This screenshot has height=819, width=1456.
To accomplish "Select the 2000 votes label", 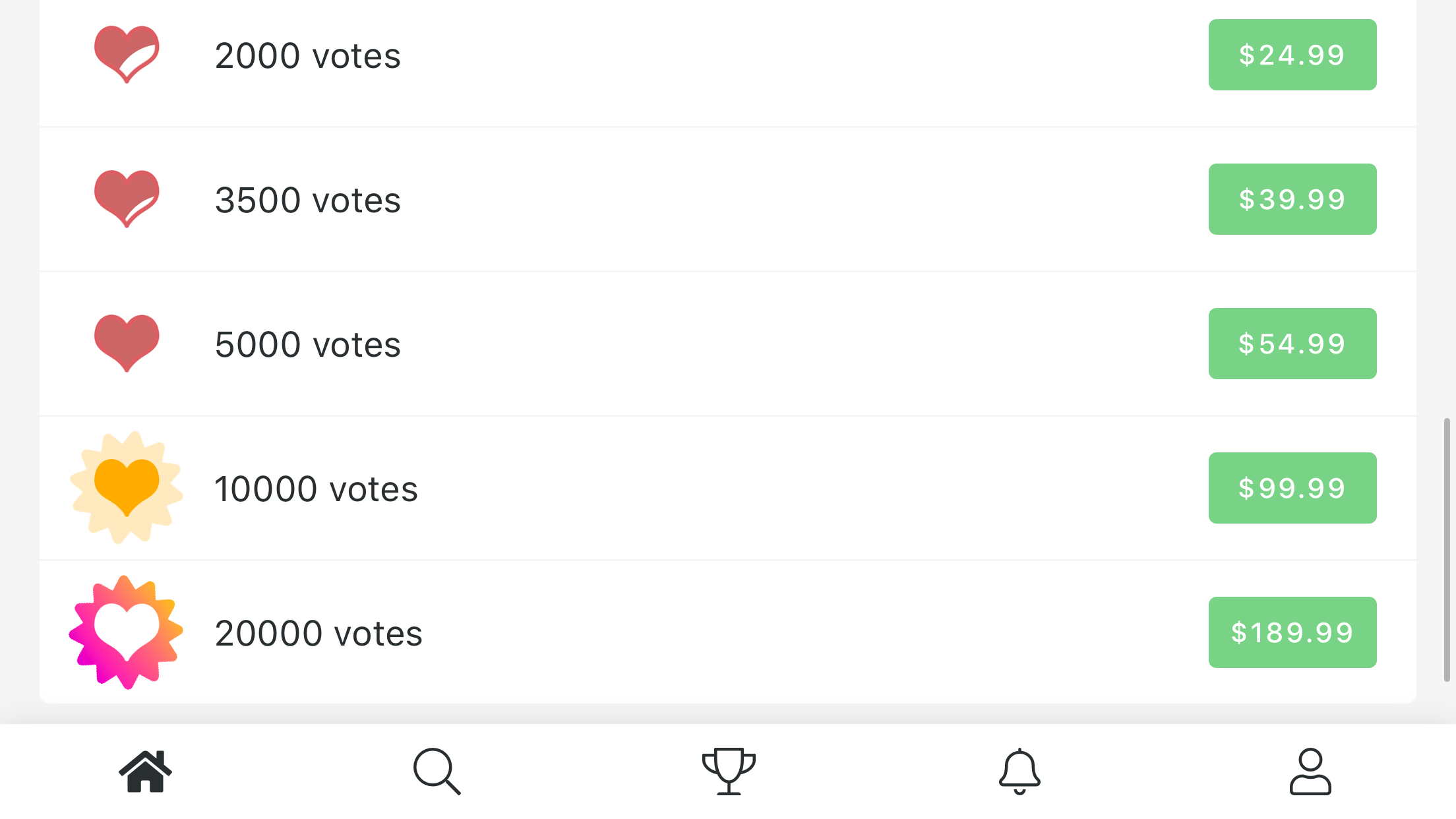I will 307,55.
